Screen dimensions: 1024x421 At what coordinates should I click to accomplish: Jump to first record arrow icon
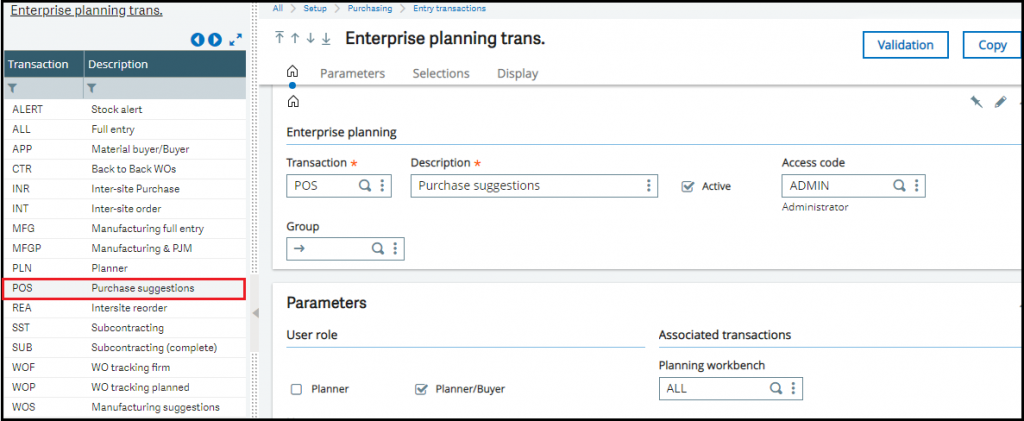coord(280,38)
